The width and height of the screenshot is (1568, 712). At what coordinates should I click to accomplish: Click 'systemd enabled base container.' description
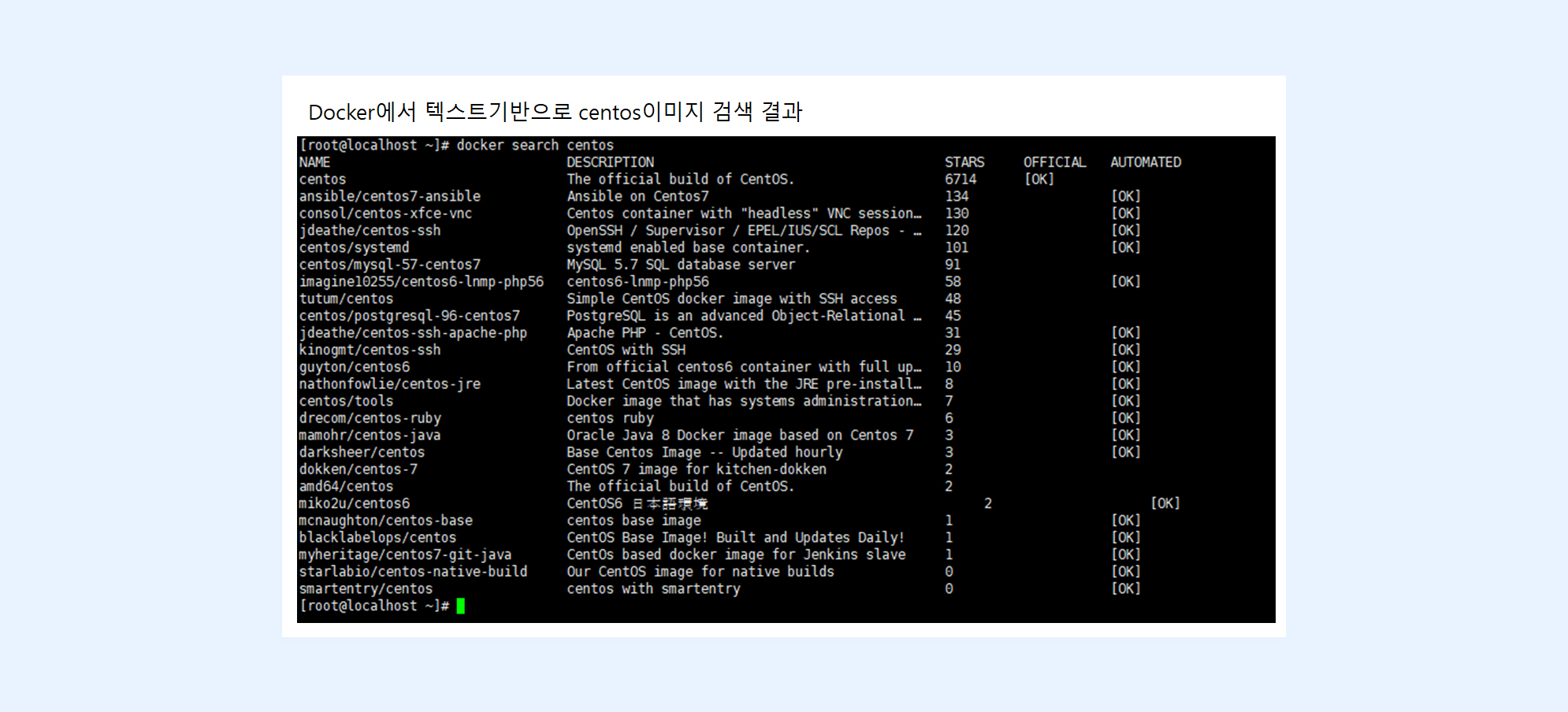tap(689, 247)
